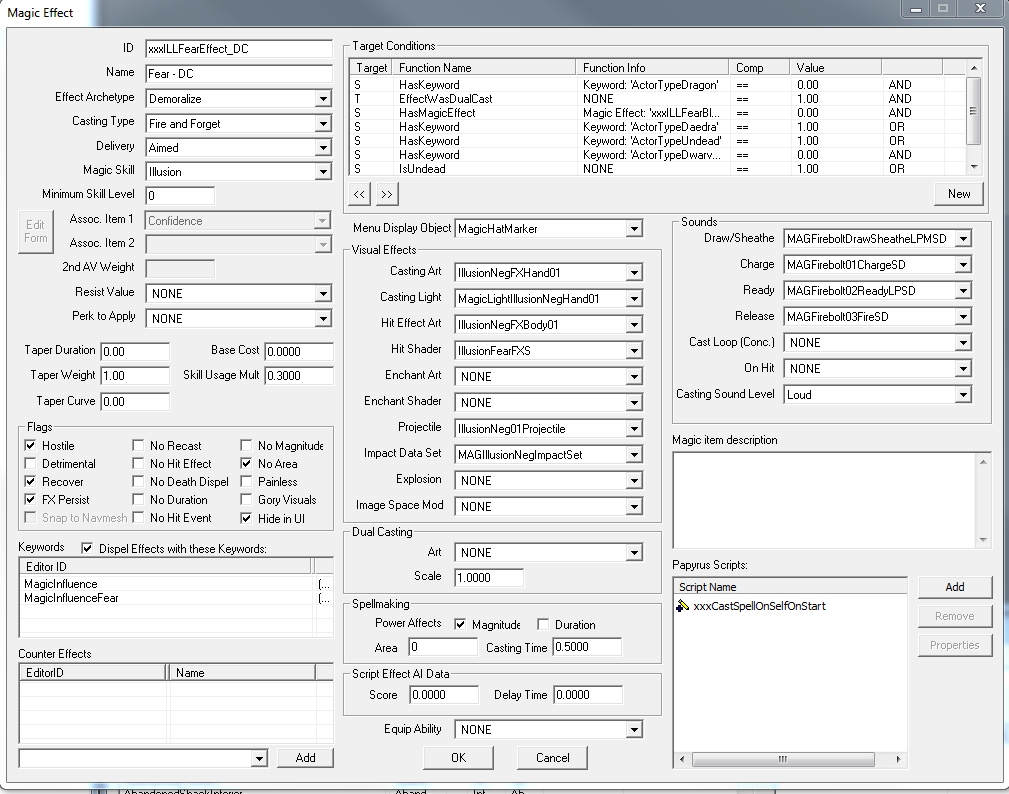The image size is (1009, 794).
Task: Click the Dual Casting Scale field
Action: tap(488, 577)
